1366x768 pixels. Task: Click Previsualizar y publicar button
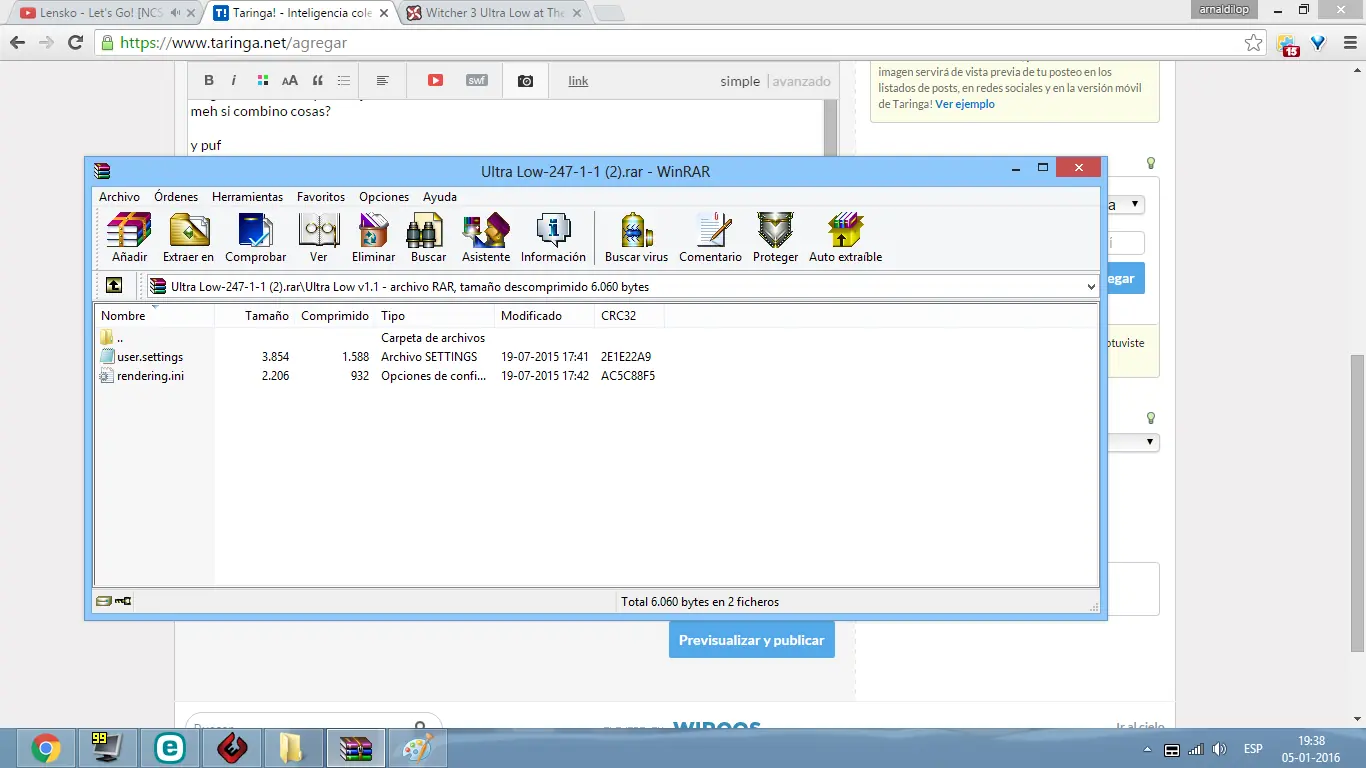coord(752,640)
